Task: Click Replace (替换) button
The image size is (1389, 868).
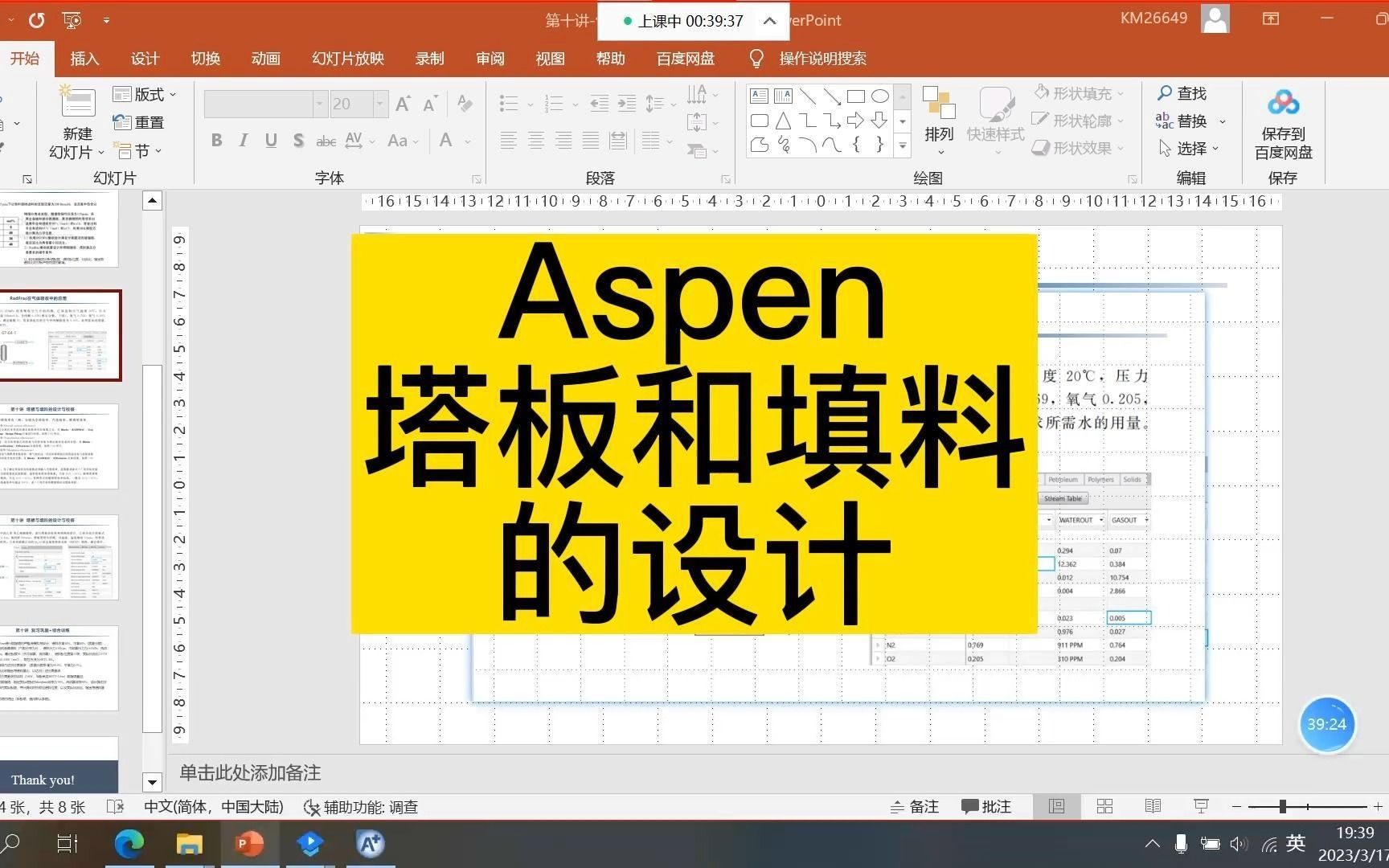Action: pos(1191,121)
